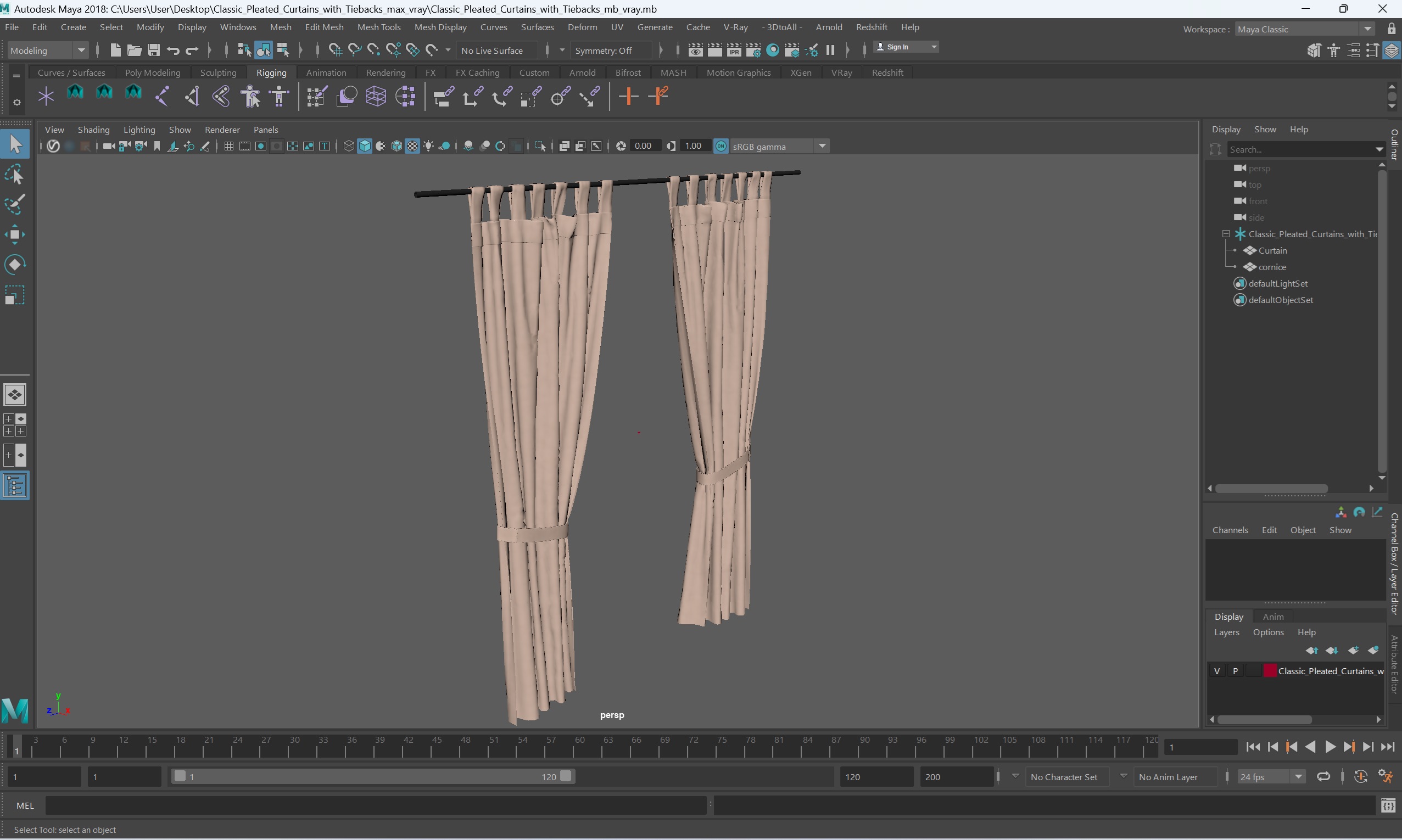Viewport: 1402px width, 840px height.
Task: Open the Outliner layout icon in toolbox
Action: point(15,485)
